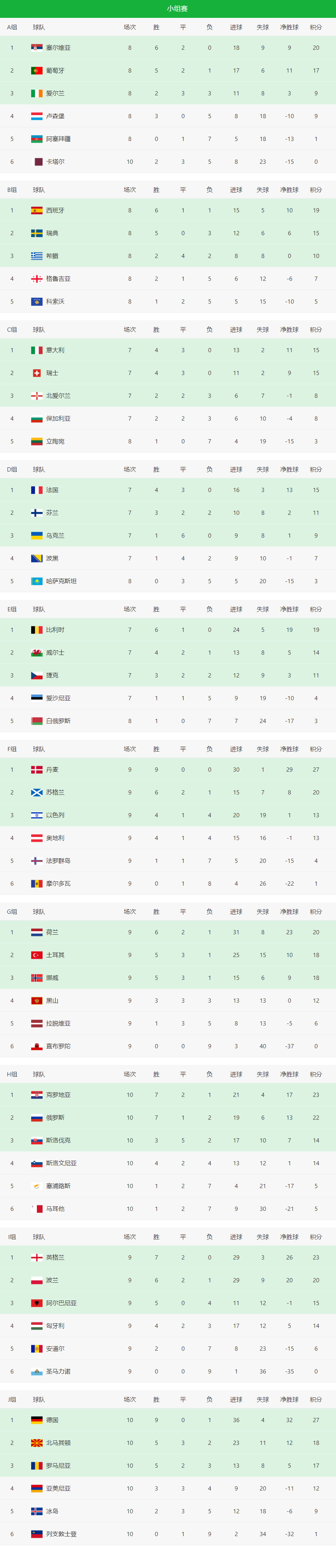Click the 积分 column header in A组

pyautogui.click(x=316, y=27)
